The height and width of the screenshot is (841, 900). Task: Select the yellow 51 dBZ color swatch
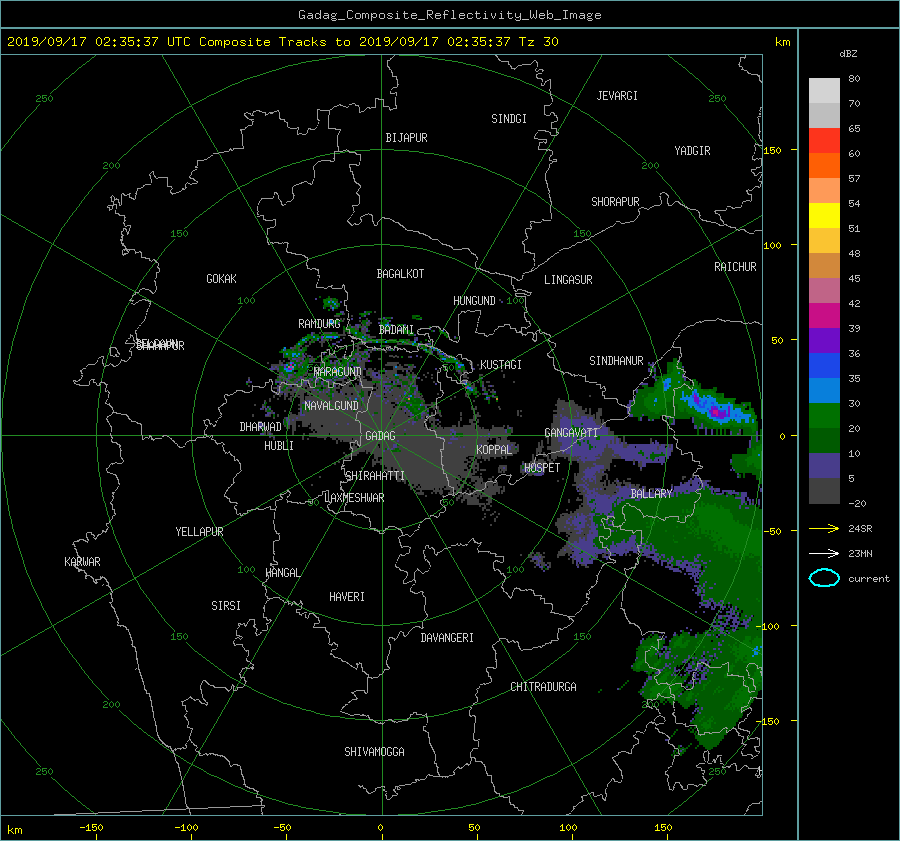click(x=824, y=216)
